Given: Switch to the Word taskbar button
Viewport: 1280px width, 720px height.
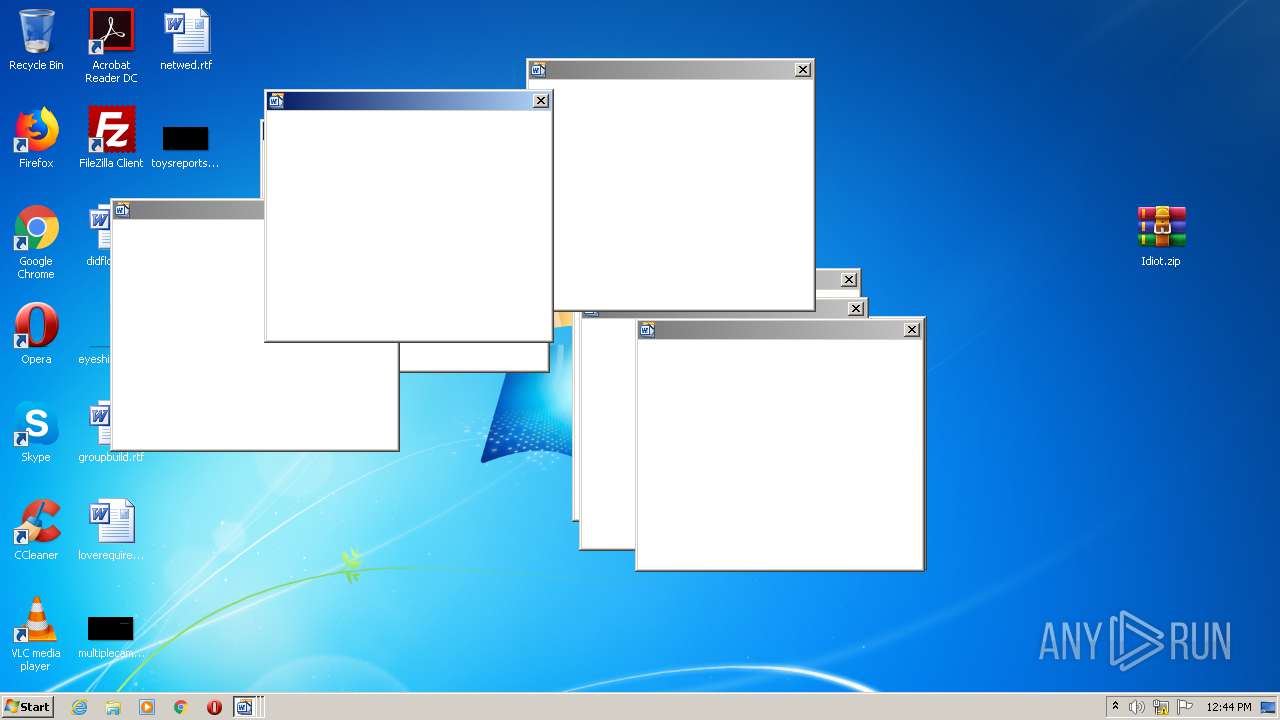Looking at the screenshot, I should point(247,707).
